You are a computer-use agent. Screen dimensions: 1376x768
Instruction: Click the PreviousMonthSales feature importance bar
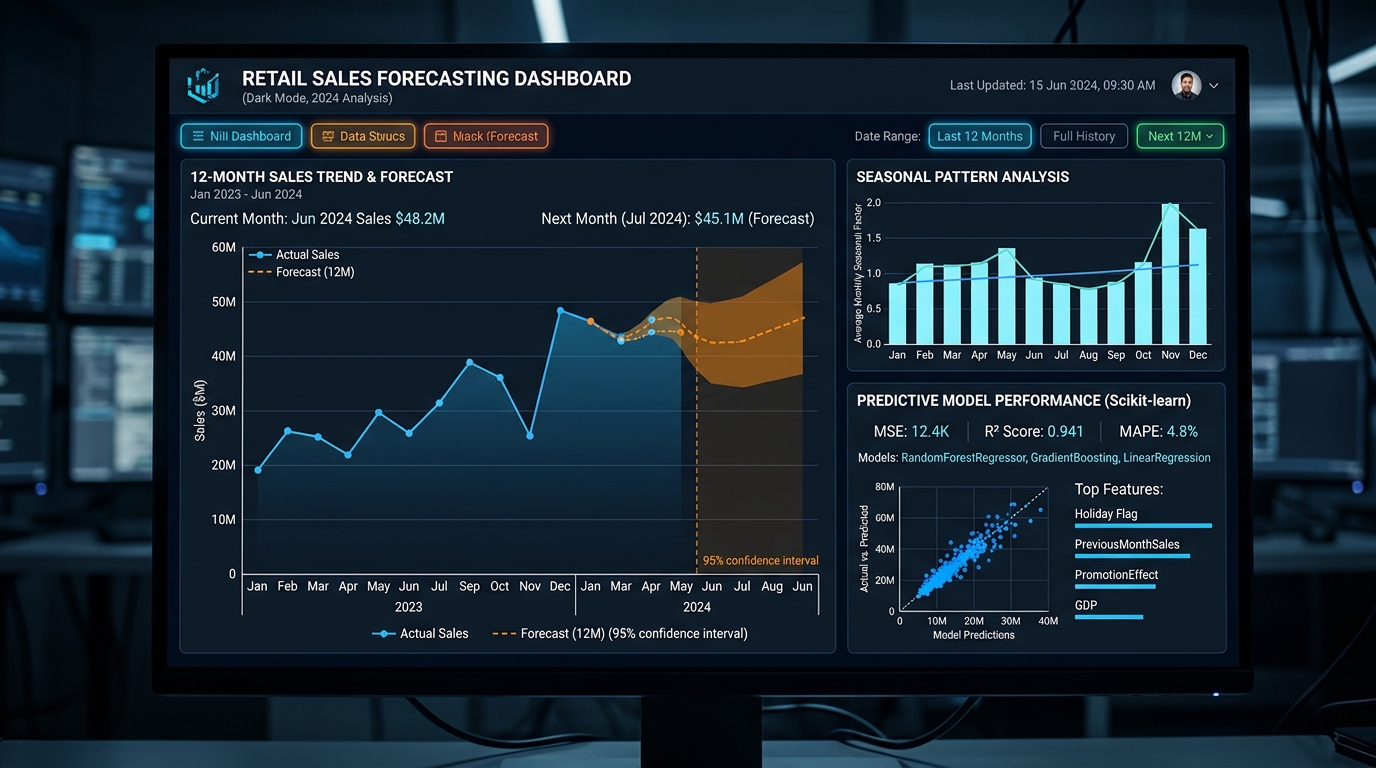(x=1132, y=556)
